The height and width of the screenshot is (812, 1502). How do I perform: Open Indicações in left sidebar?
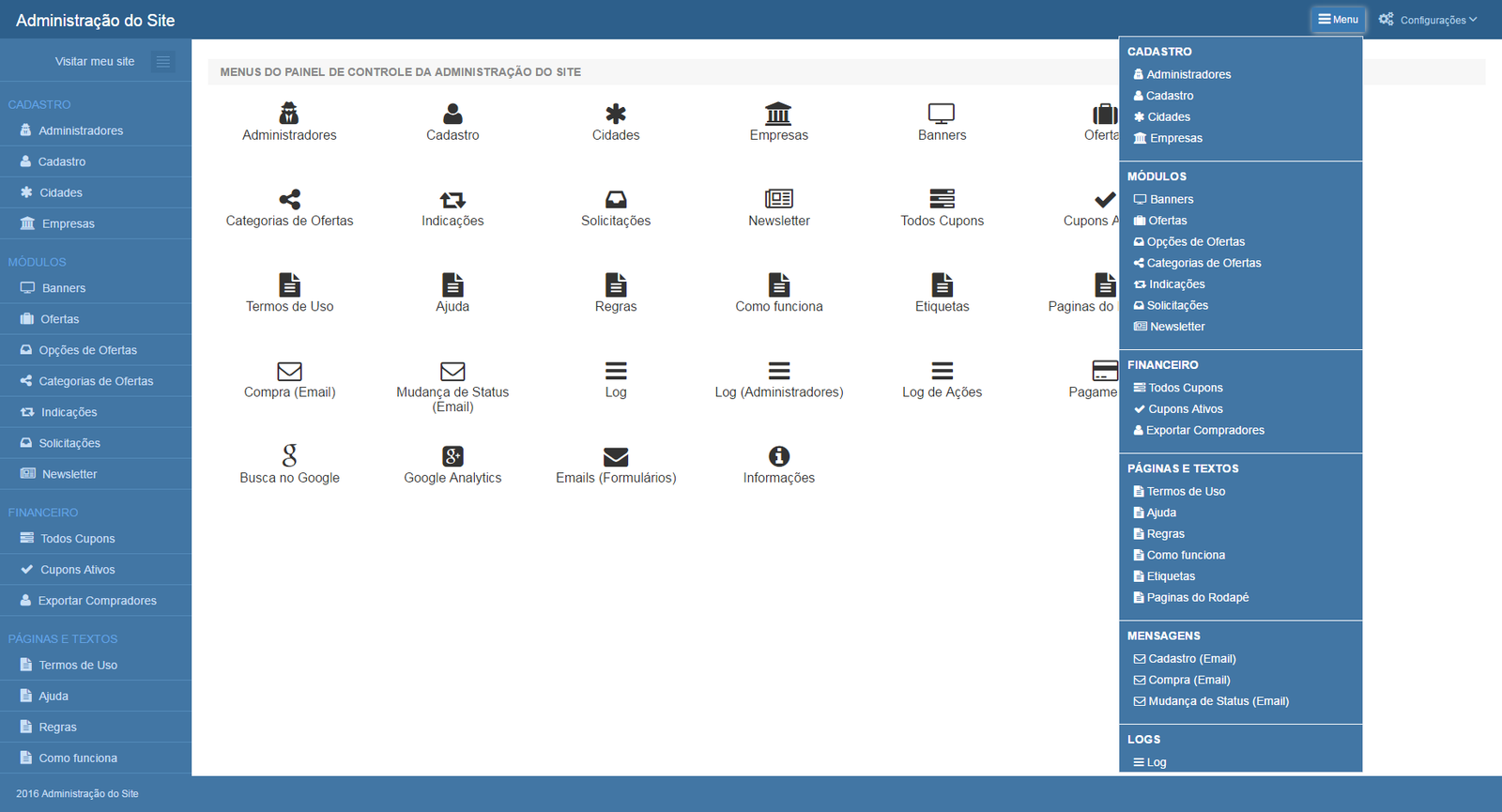pyautogui.click(x=96, y=412)
